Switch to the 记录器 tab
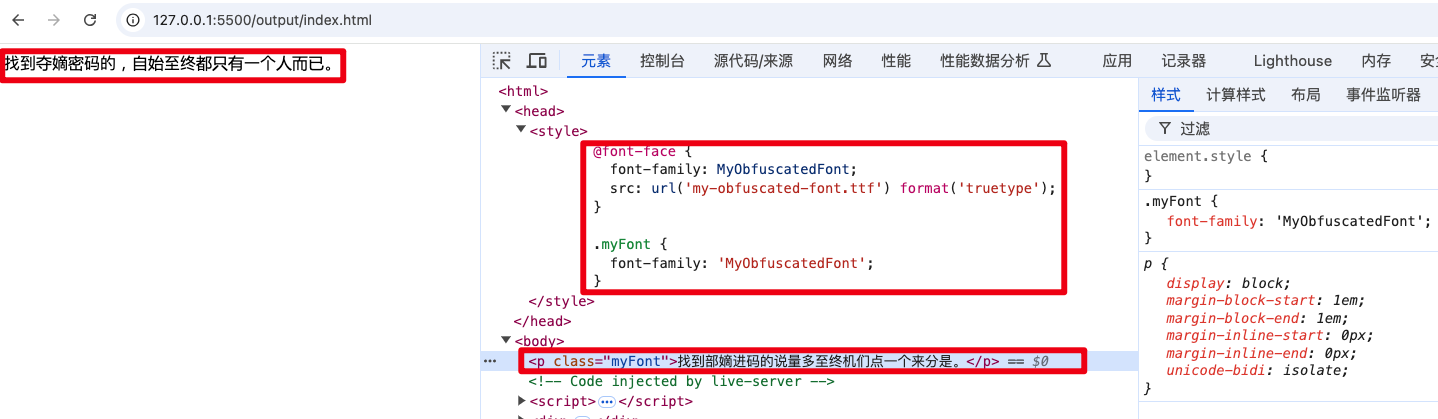 pyautogui.click(x=1184, y=61)
